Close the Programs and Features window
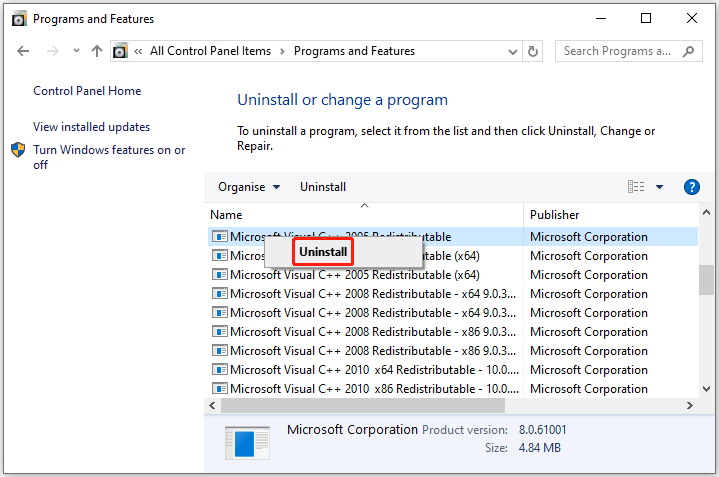 691,18
